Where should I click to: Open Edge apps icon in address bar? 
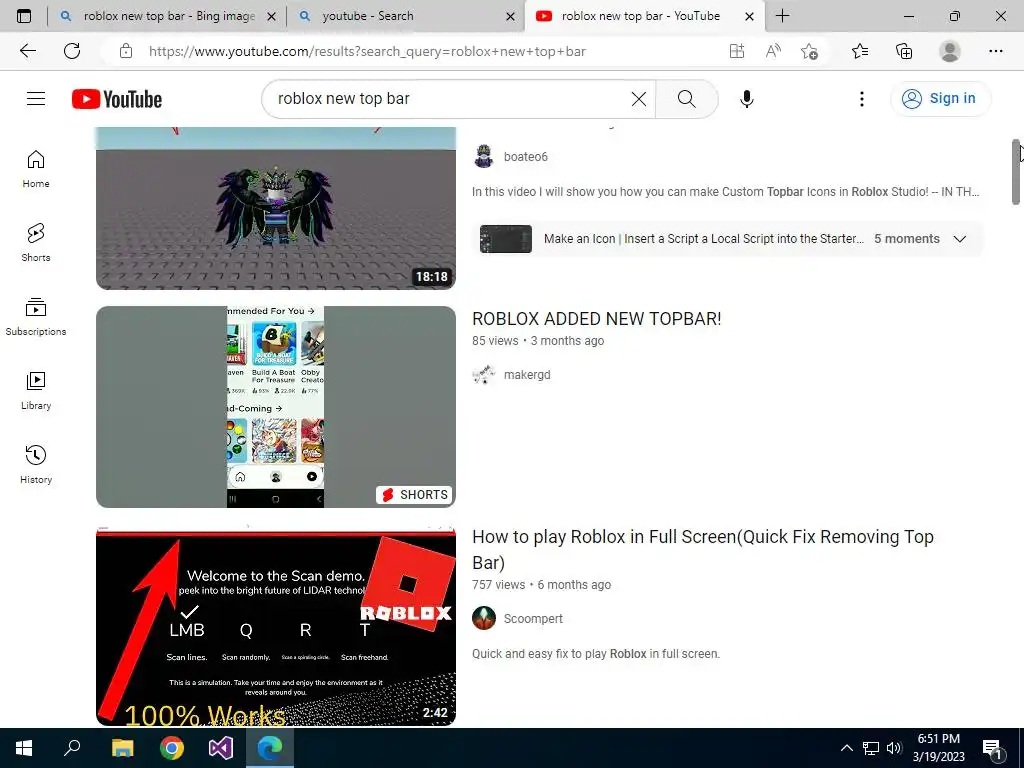[737, 51]
